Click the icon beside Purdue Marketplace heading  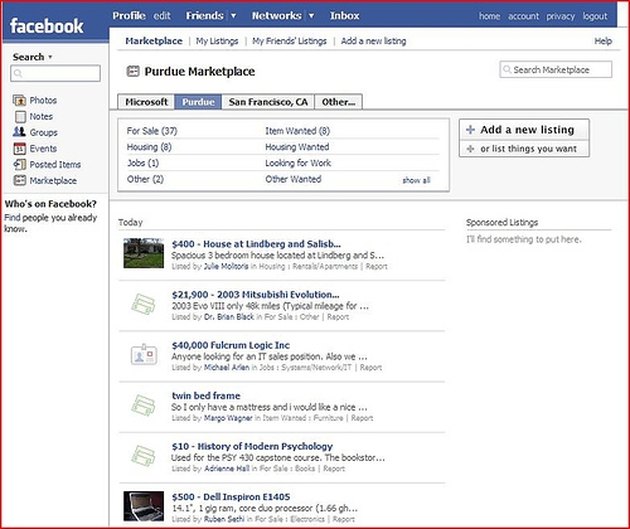tap(133, 71)
